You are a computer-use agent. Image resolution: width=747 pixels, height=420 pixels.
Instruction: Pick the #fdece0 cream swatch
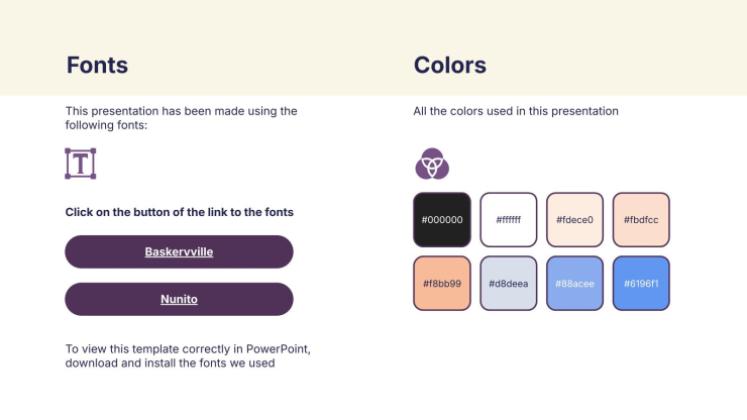tap(574, 219)
